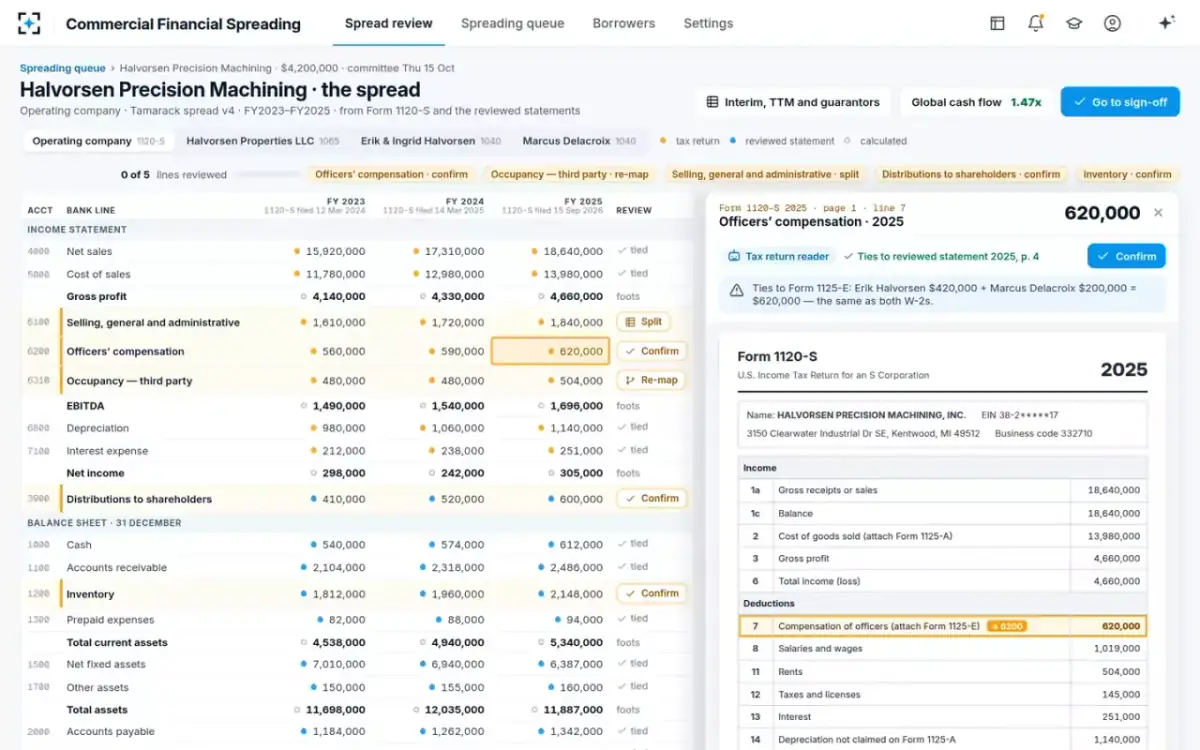Screen dimensions: 1200x750
Task: Select Officers' compensation FY 2025 cell 620,000
Action: pos(550,351)
